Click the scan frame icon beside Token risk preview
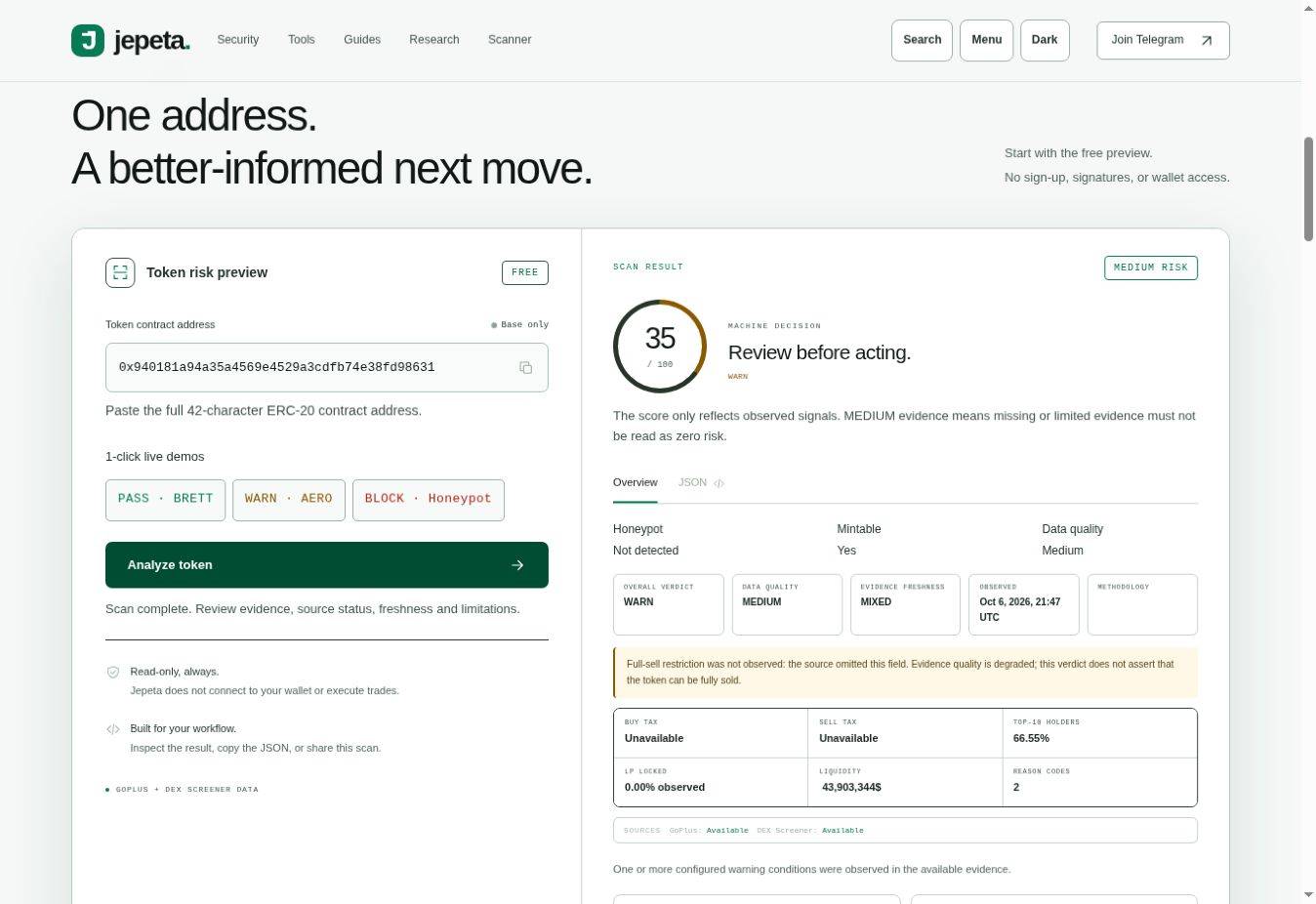1316x904 pixels. tap(120, 272)
